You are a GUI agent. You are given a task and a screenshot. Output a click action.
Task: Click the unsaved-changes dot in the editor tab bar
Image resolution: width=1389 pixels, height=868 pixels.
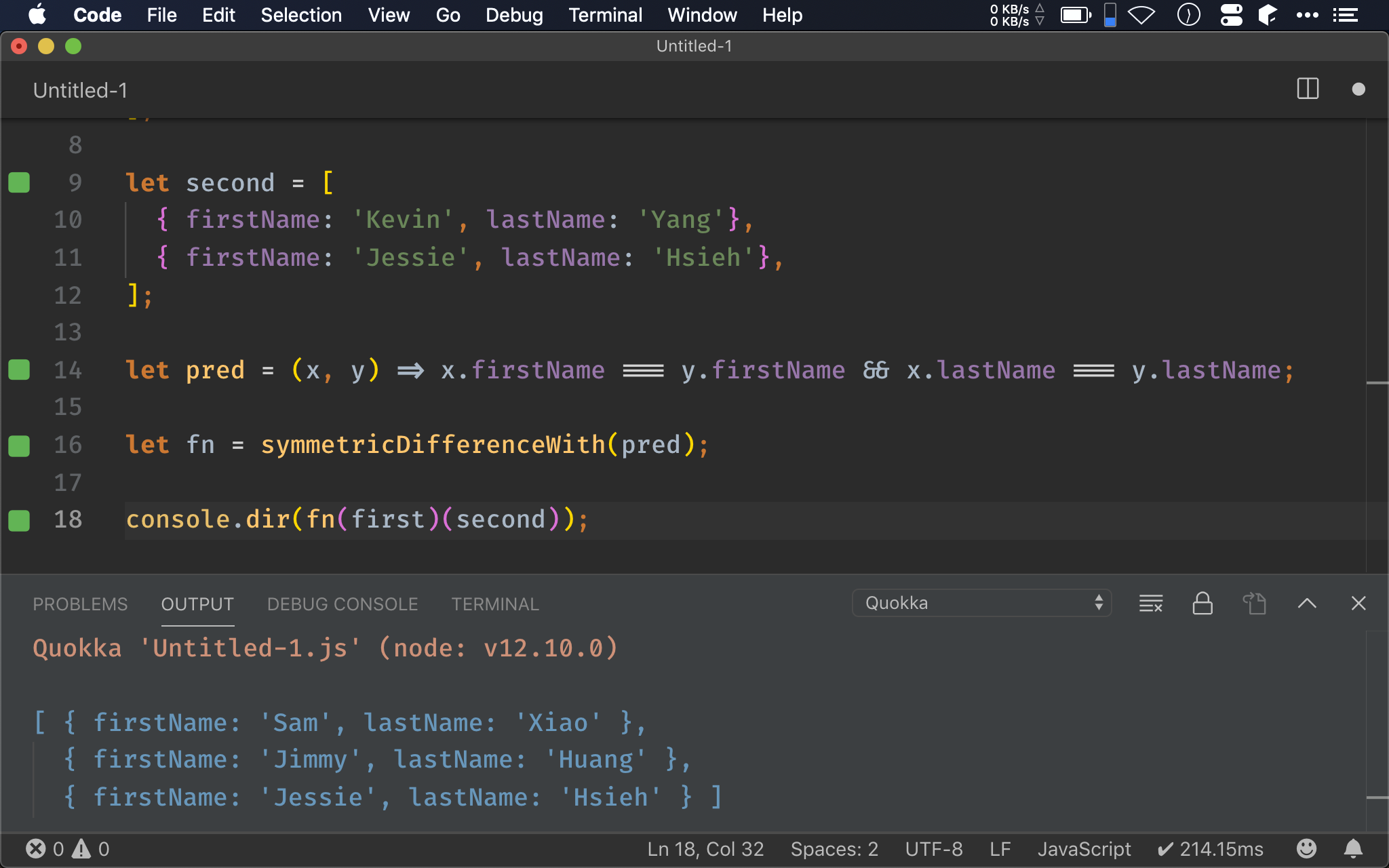(x=1358, y=90)
